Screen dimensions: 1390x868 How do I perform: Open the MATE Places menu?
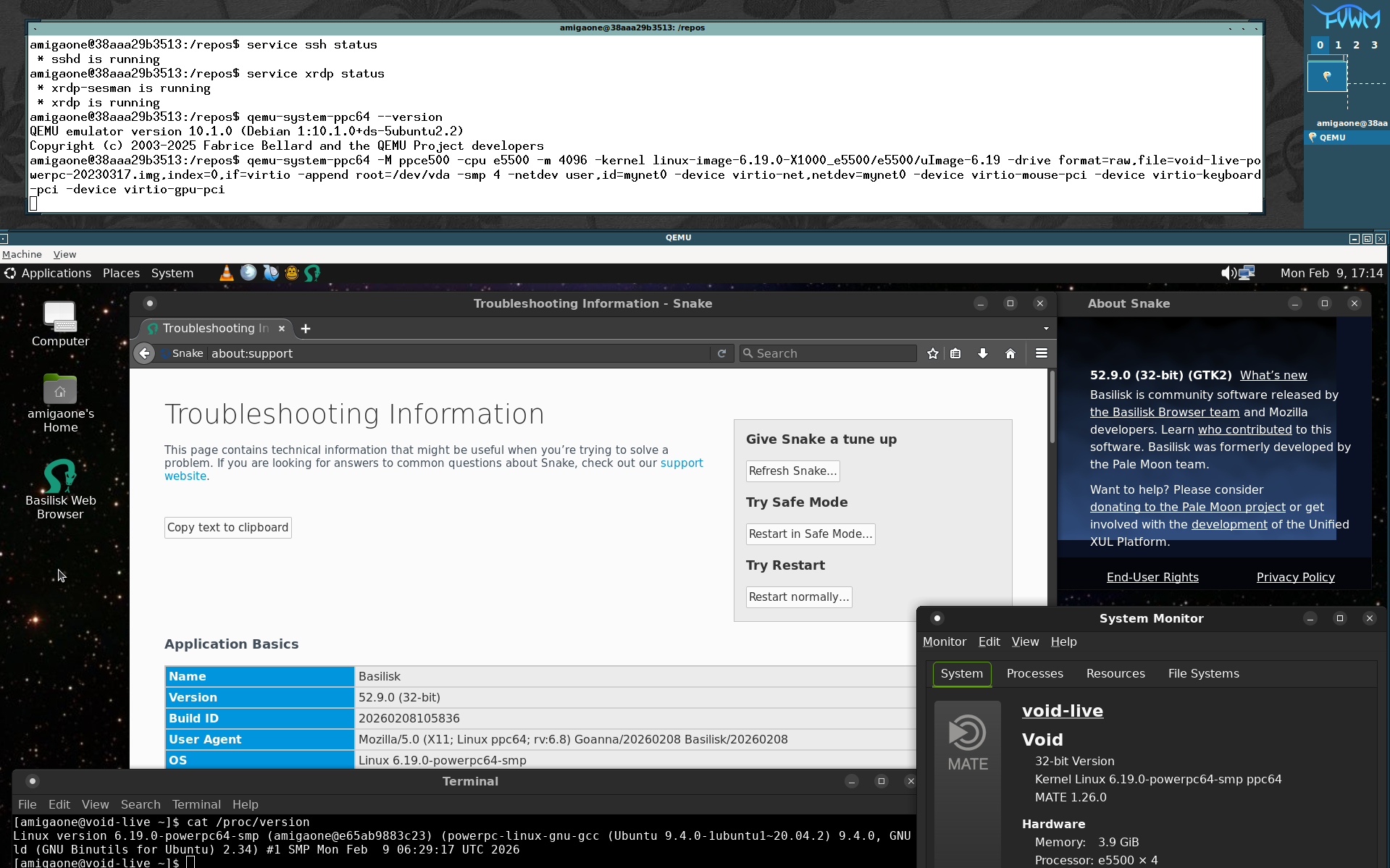[121, 273]
